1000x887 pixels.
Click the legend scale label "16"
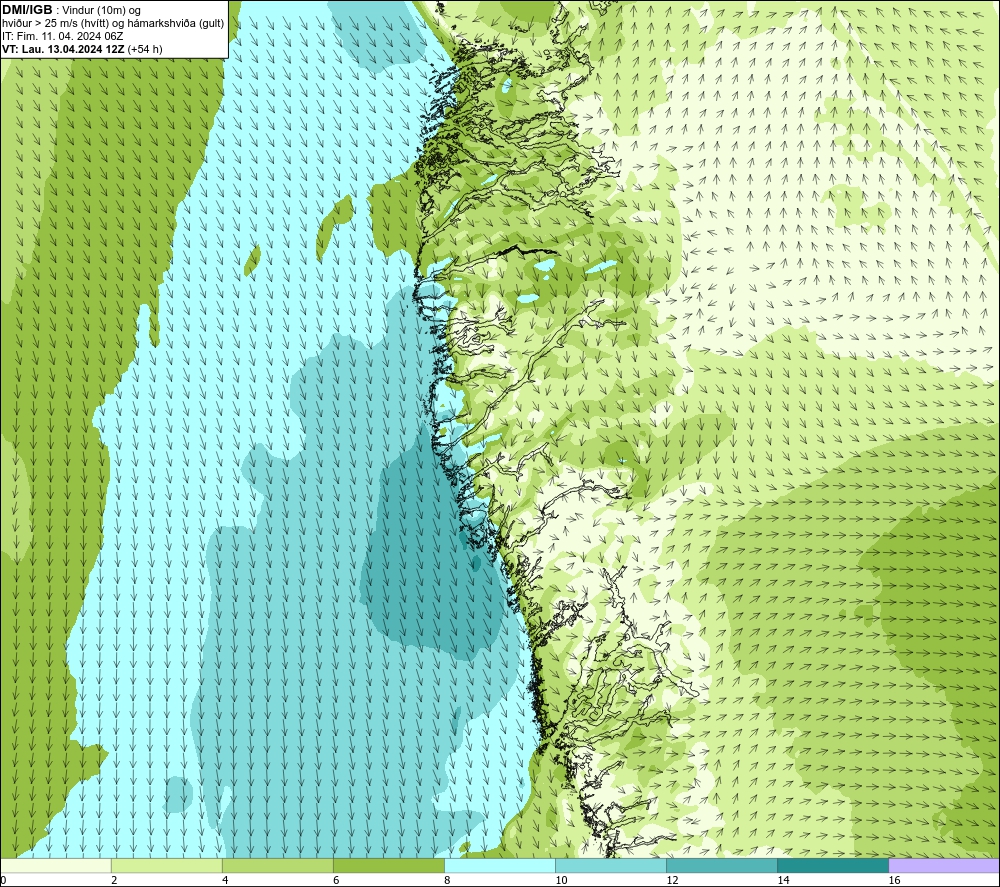point(894,880)
